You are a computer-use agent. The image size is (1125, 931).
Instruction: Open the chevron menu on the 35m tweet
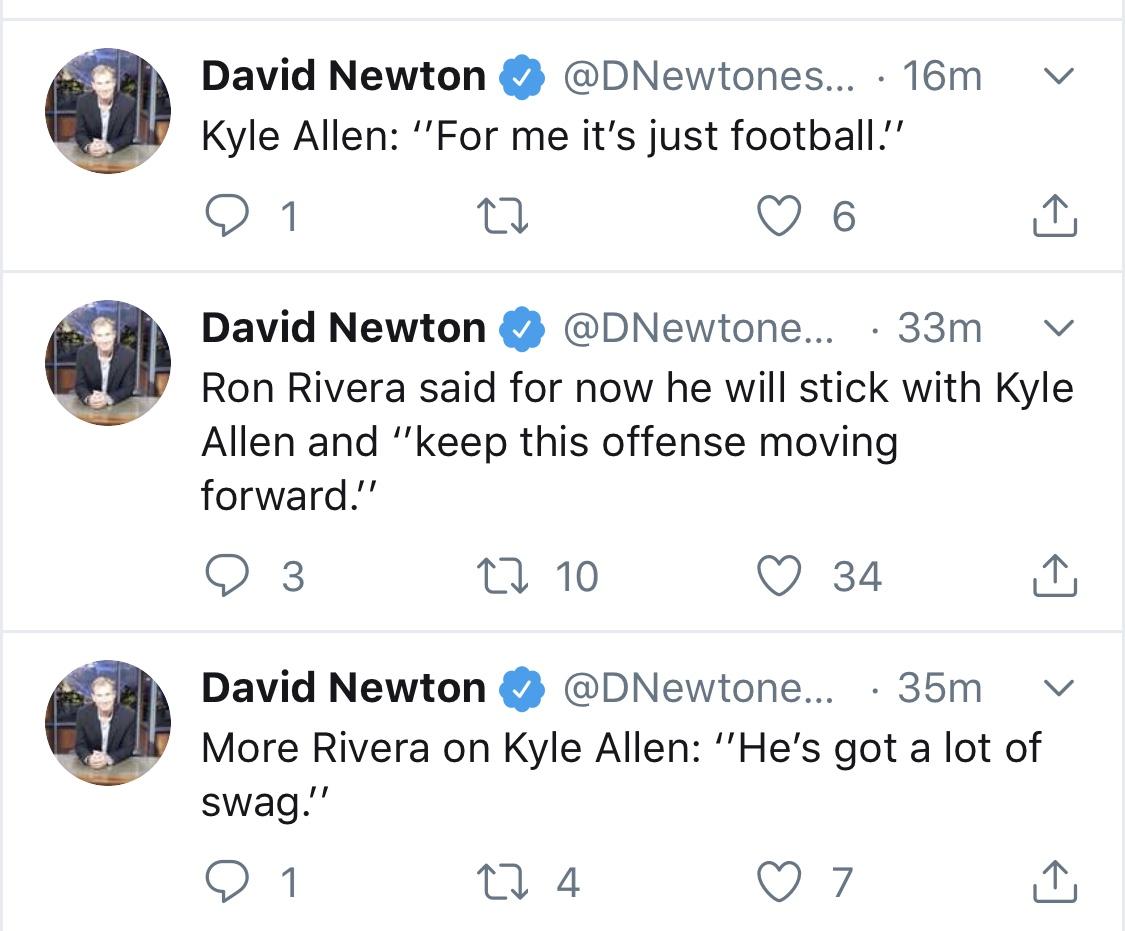[1058, 688]
